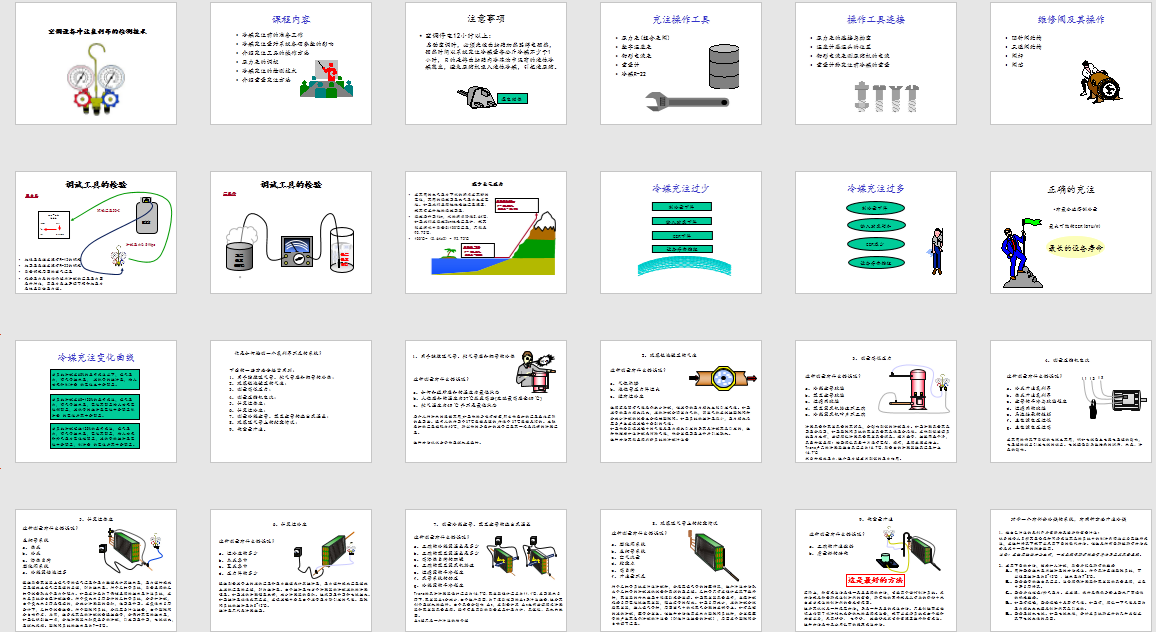Image resolution: width=1156 pixels, height=632 pixels.
Task: Select the 课程内容 slide thumbnail
Action: (290, 63)
